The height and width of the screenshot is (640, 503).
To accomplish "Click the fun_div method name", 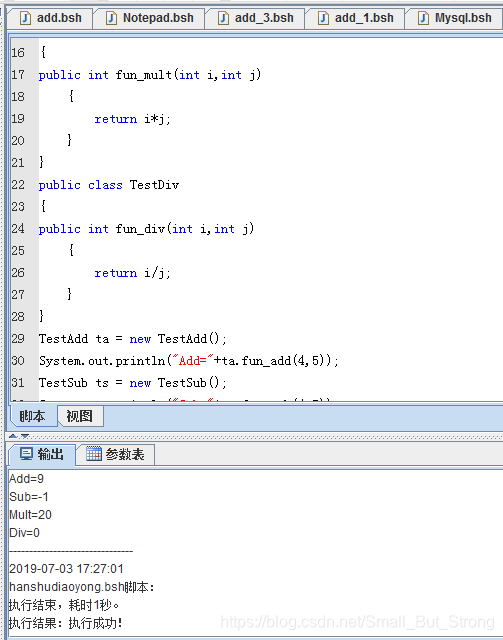I will (140, 229).
